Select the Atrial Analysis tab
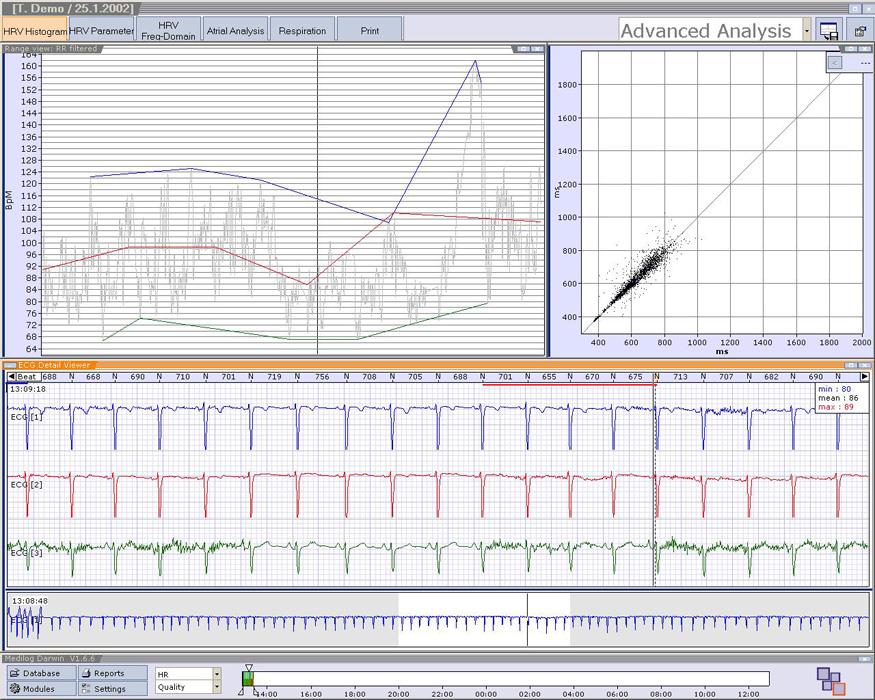 (x=235, y=31)
